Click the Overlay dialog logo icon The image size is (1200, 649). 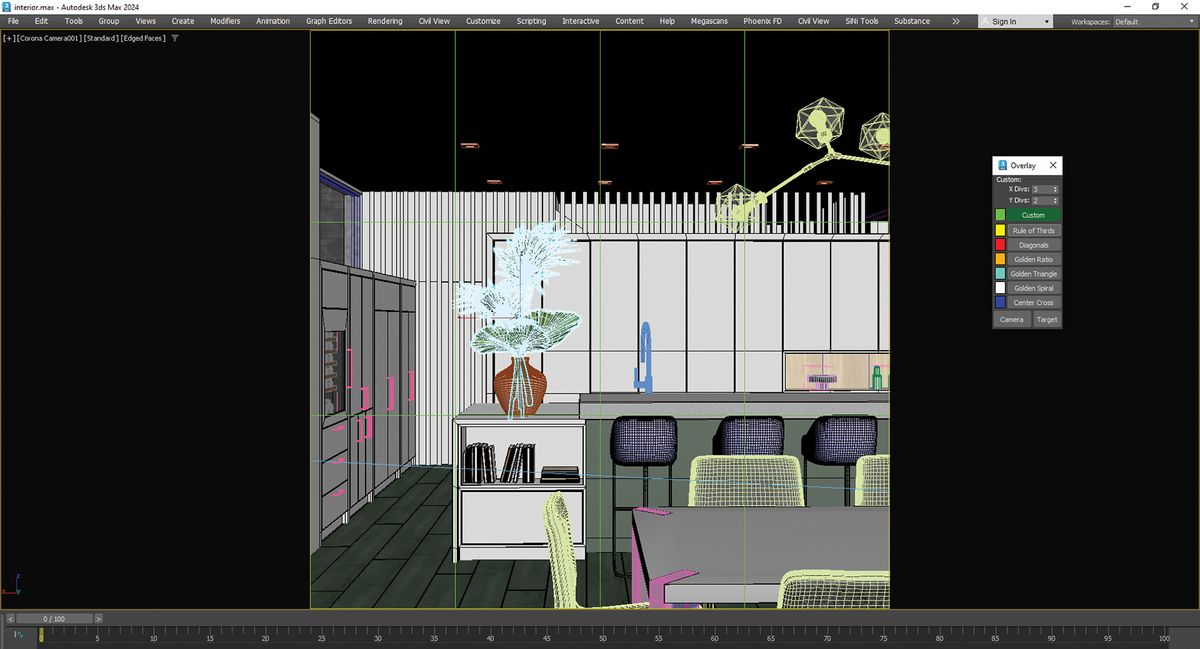pyautogui.click(x=1002, y=165)
